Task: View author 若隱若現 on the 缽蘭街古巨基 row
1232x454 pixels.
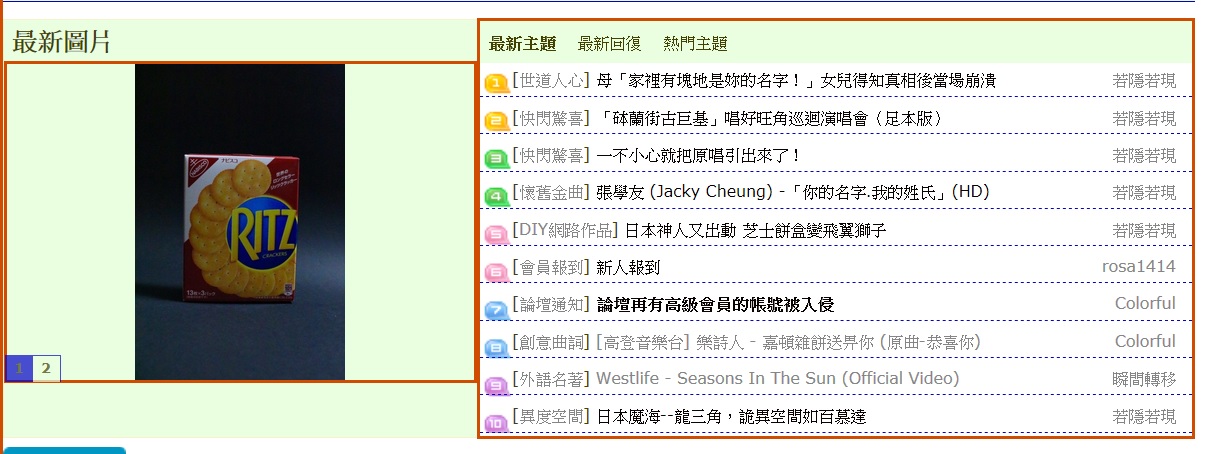Action: (1144, 118)
